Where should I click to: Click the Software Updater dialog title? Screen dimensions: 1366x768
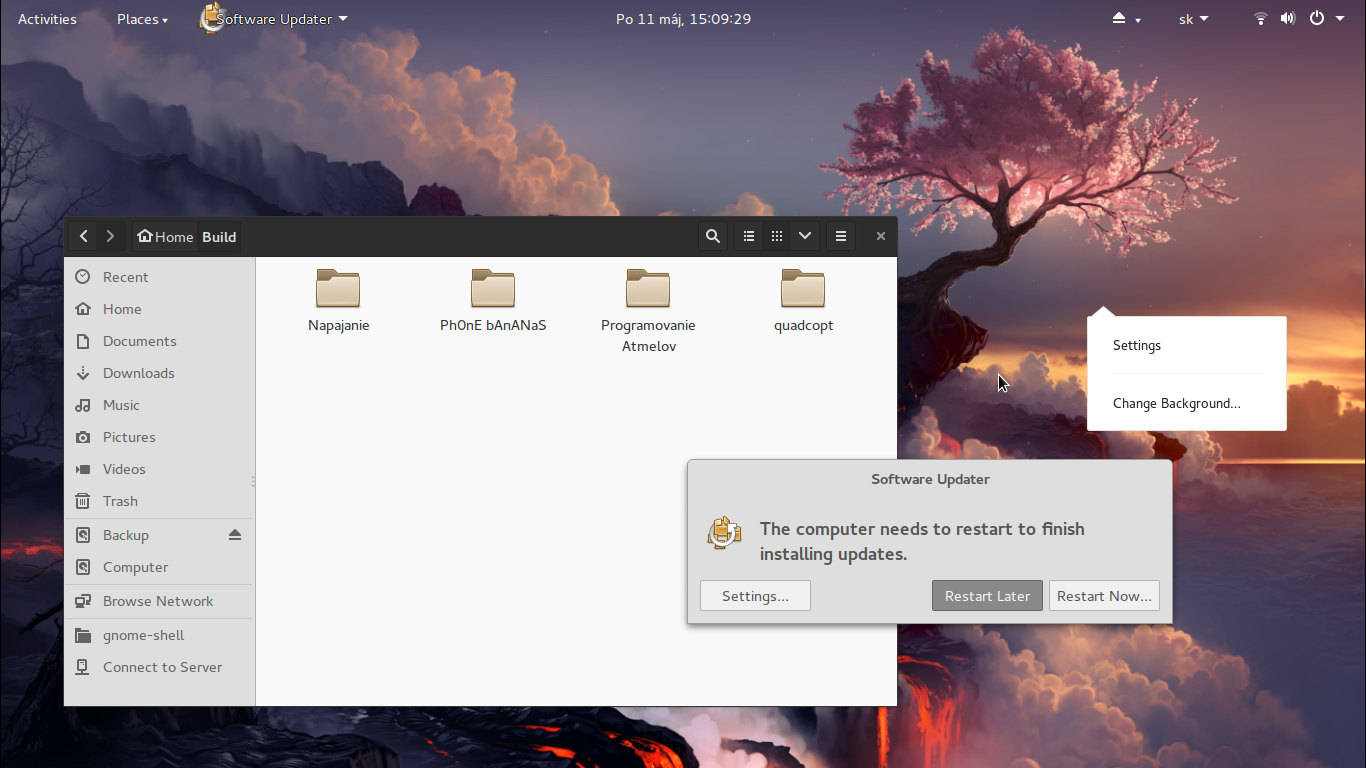930,479
